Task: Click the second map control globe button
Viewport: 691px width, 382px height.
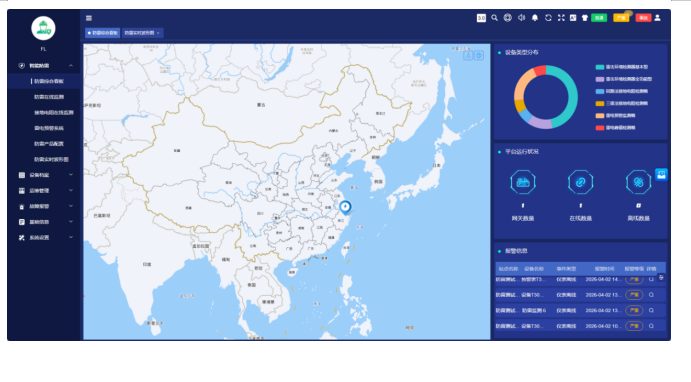Action: pyautogui.click(x=479, y=55)
